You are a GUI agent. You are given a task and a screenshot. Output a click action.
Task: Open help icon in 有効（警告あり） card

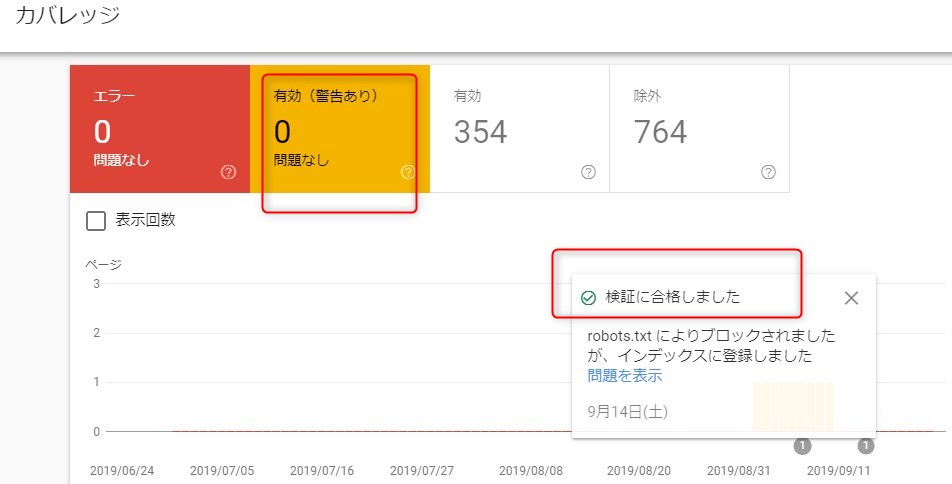point(407,172)
